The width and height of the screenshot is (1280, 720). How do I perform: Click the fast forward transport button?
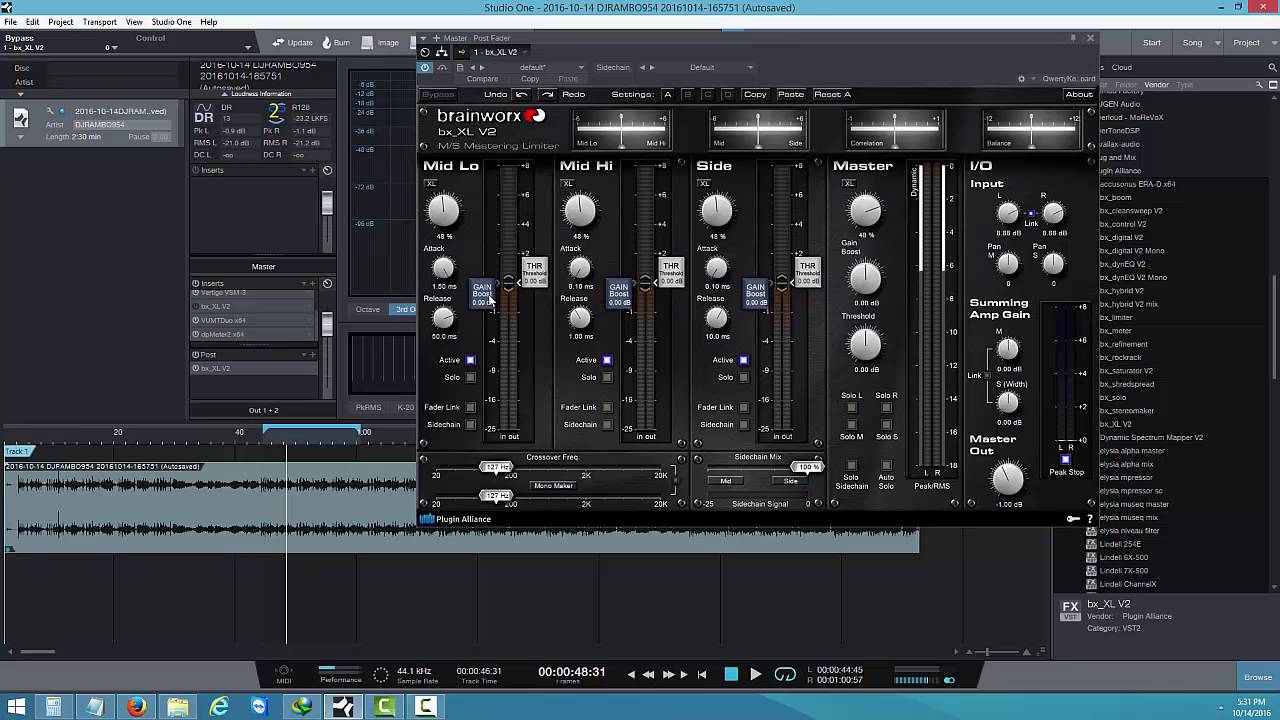(x=668, y=674)
